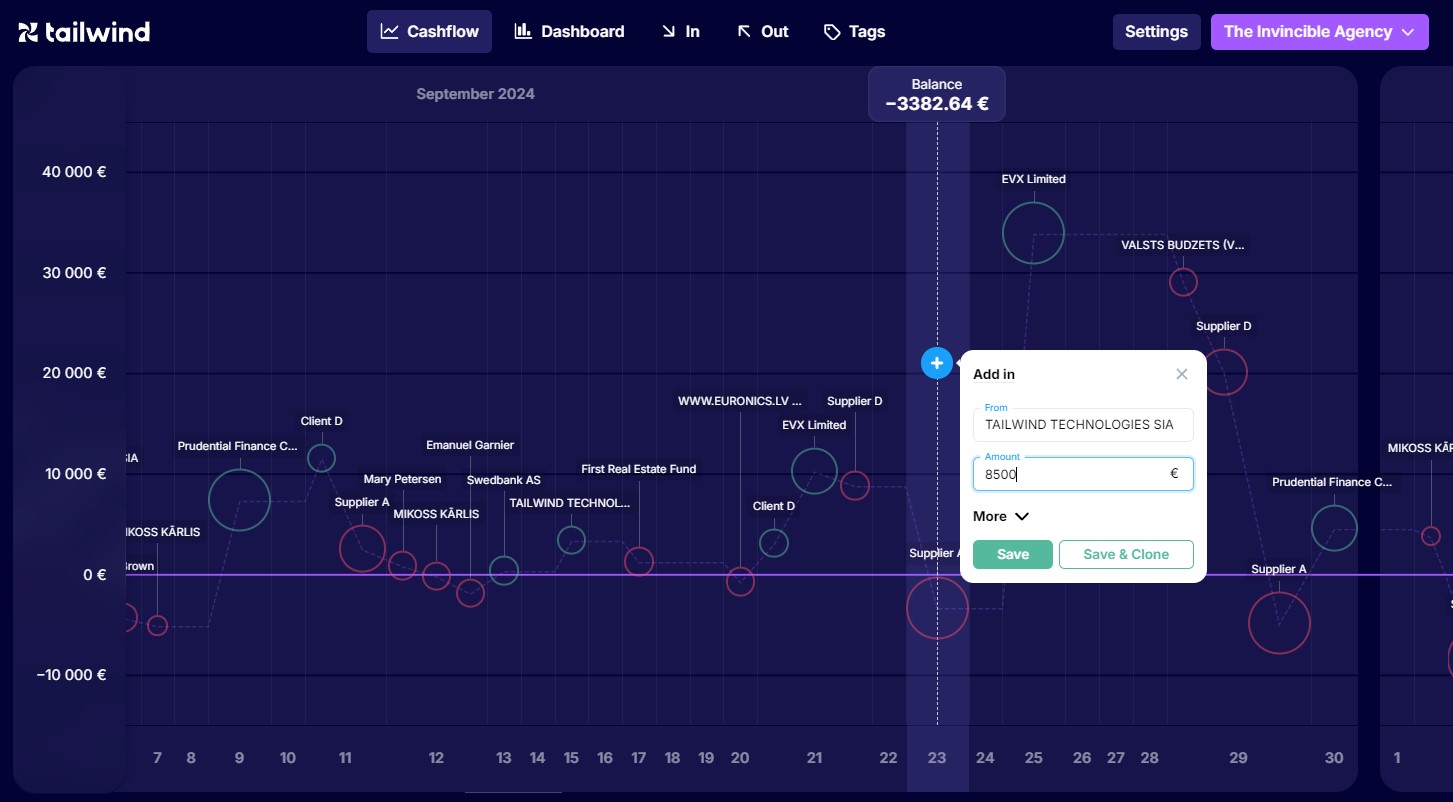
Task: Select the WWW.EURONICS.LV bubble
Action: coord(740,581)
